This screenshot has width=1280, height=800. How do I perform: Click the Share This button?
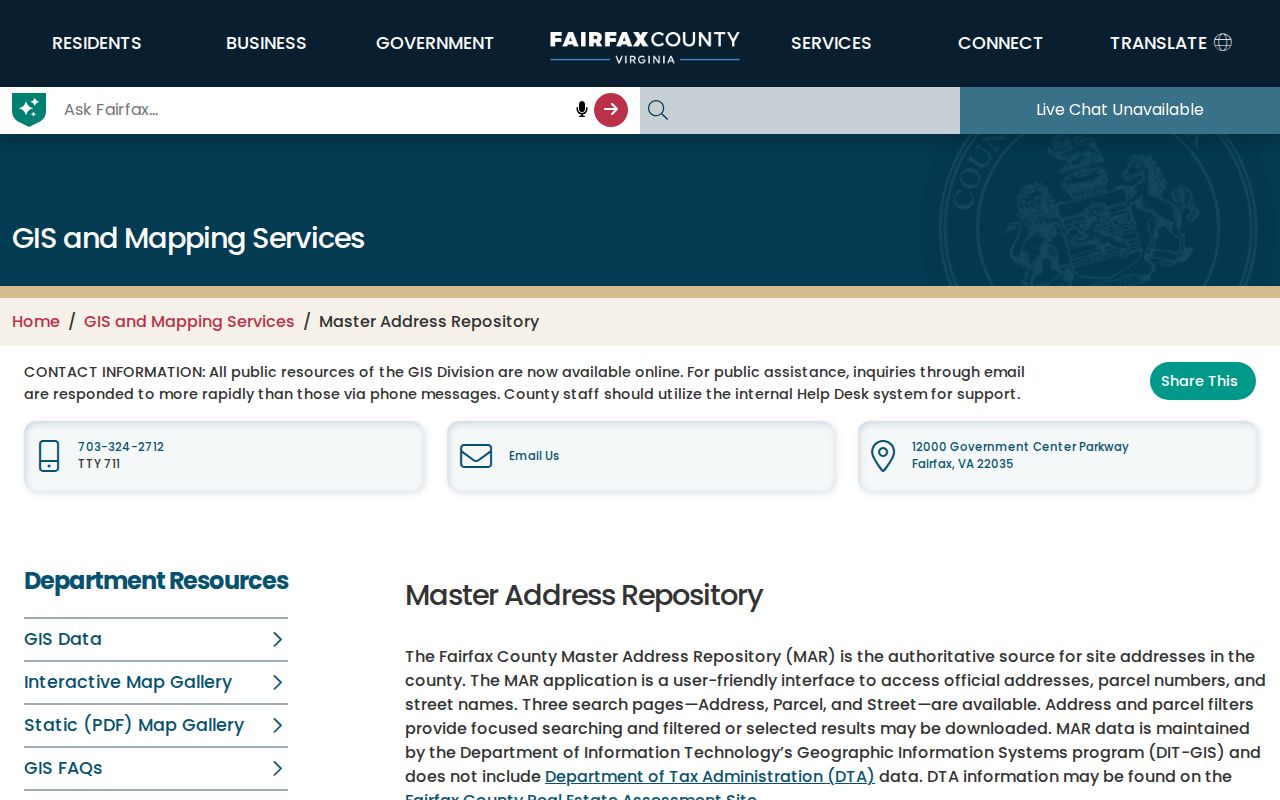click(x=1203, y=381)
